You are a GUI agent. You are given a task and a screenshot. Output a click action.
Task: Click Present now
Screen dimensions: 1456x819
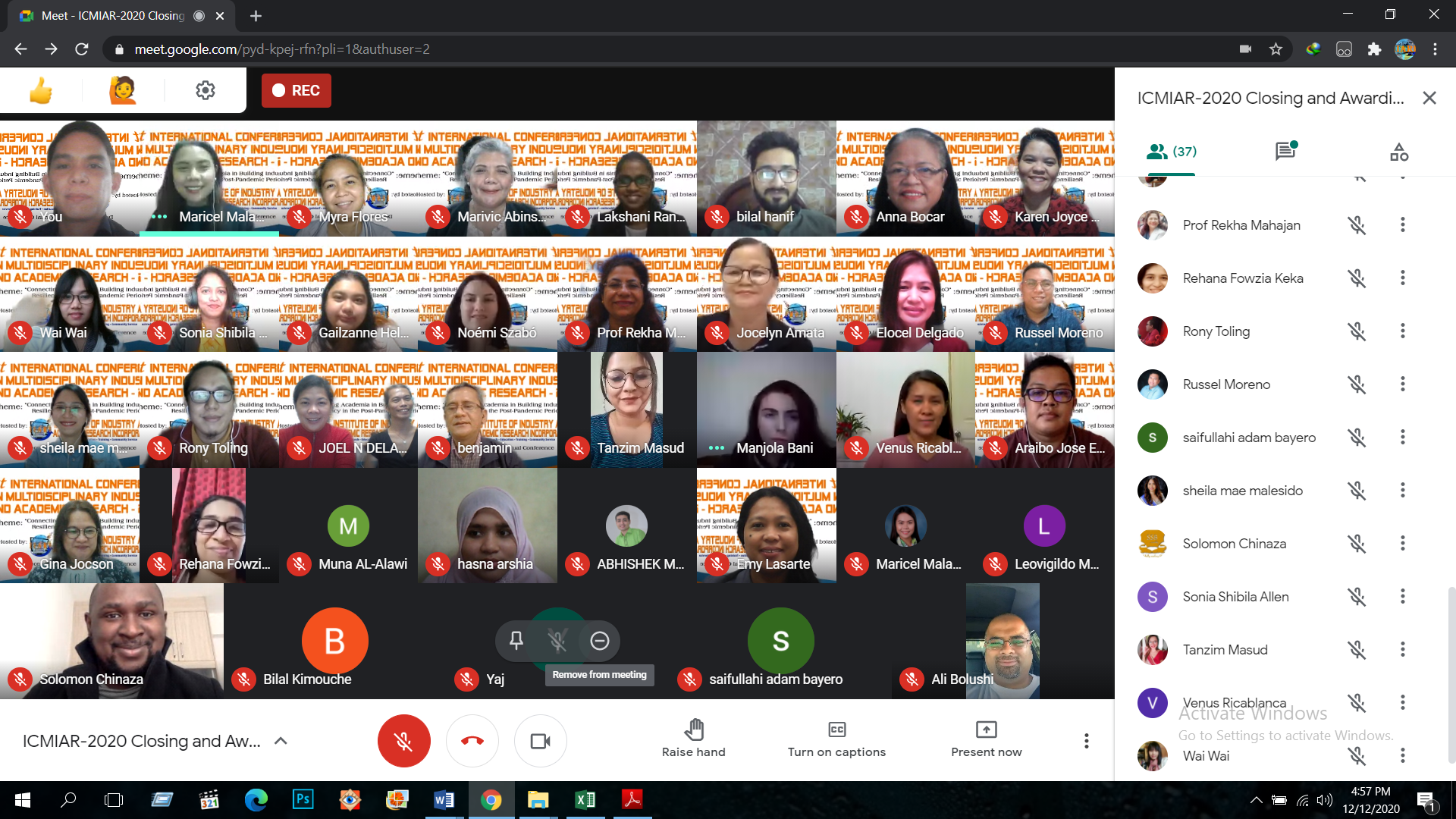pyautogui.click(x=986, y=739)
